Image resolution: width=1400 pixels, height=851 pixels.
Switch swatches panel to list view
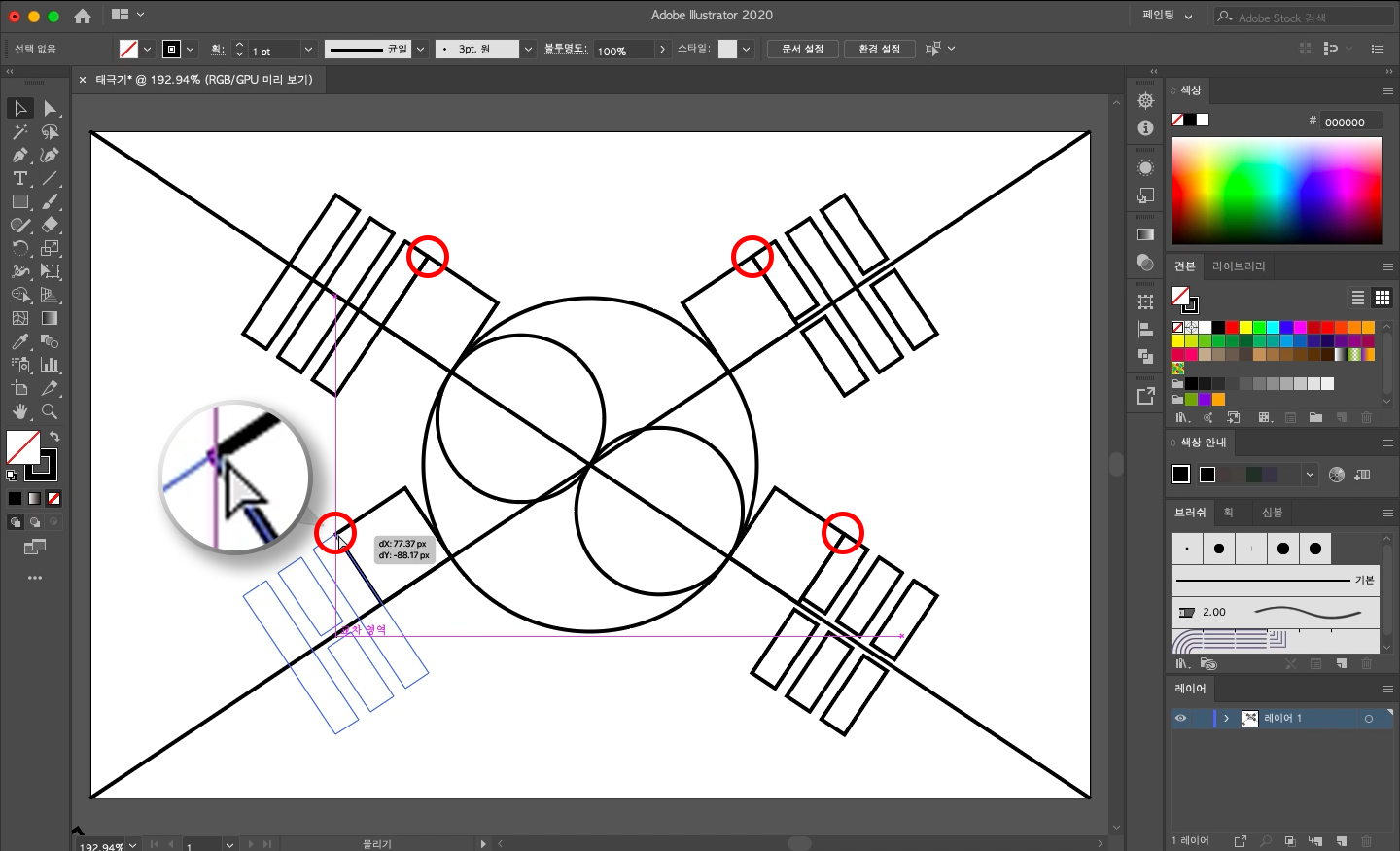[x=1358, y=298]
